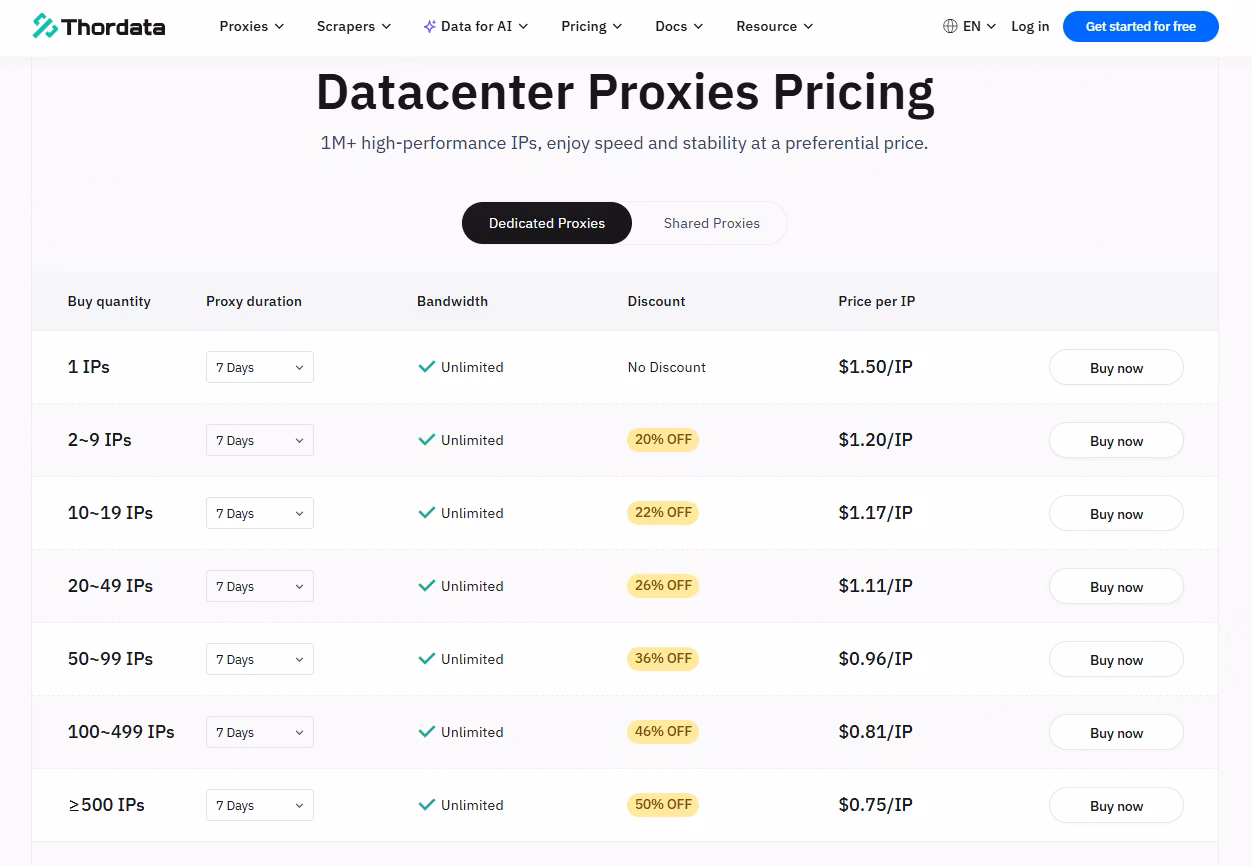Open proxy duration dropdown for 10~19 IPs

click(260, 514)
